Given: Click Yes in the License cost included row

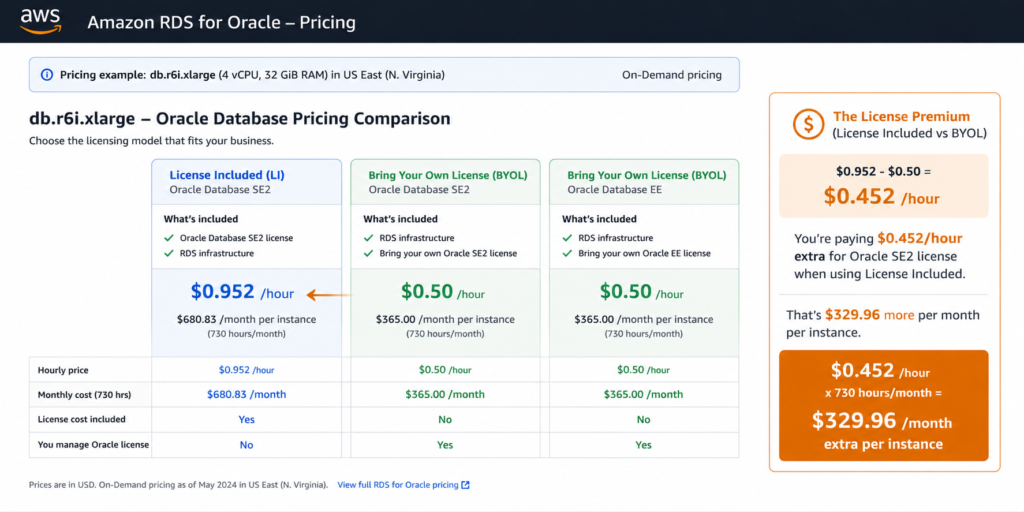Looking at the screenshot, I should pyautogui.click(x=246, y=419).
